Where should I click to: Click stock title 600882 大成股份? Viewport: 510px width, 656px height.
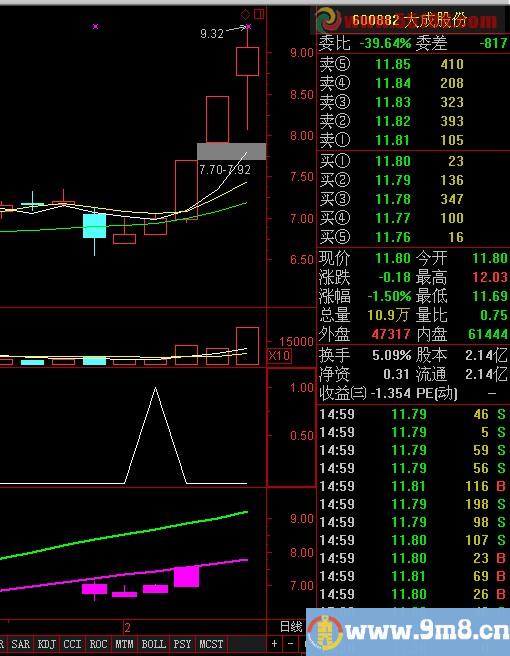pyautogui.click(x=409, y=20)
